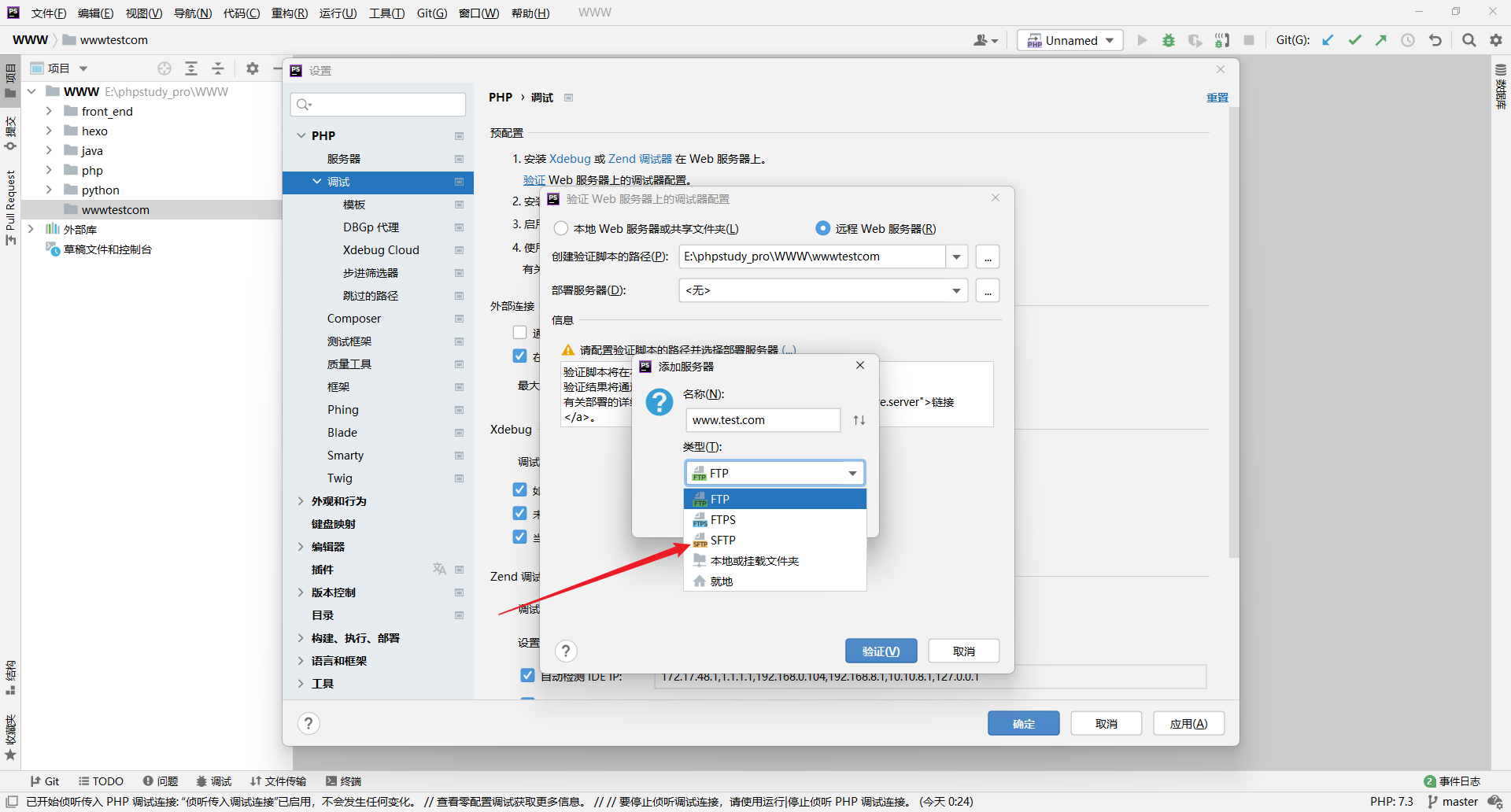Viewport: 1511px width, 812px height.
Task: Toggle the third Xdebug checkbox
Action: click(519, 537)
